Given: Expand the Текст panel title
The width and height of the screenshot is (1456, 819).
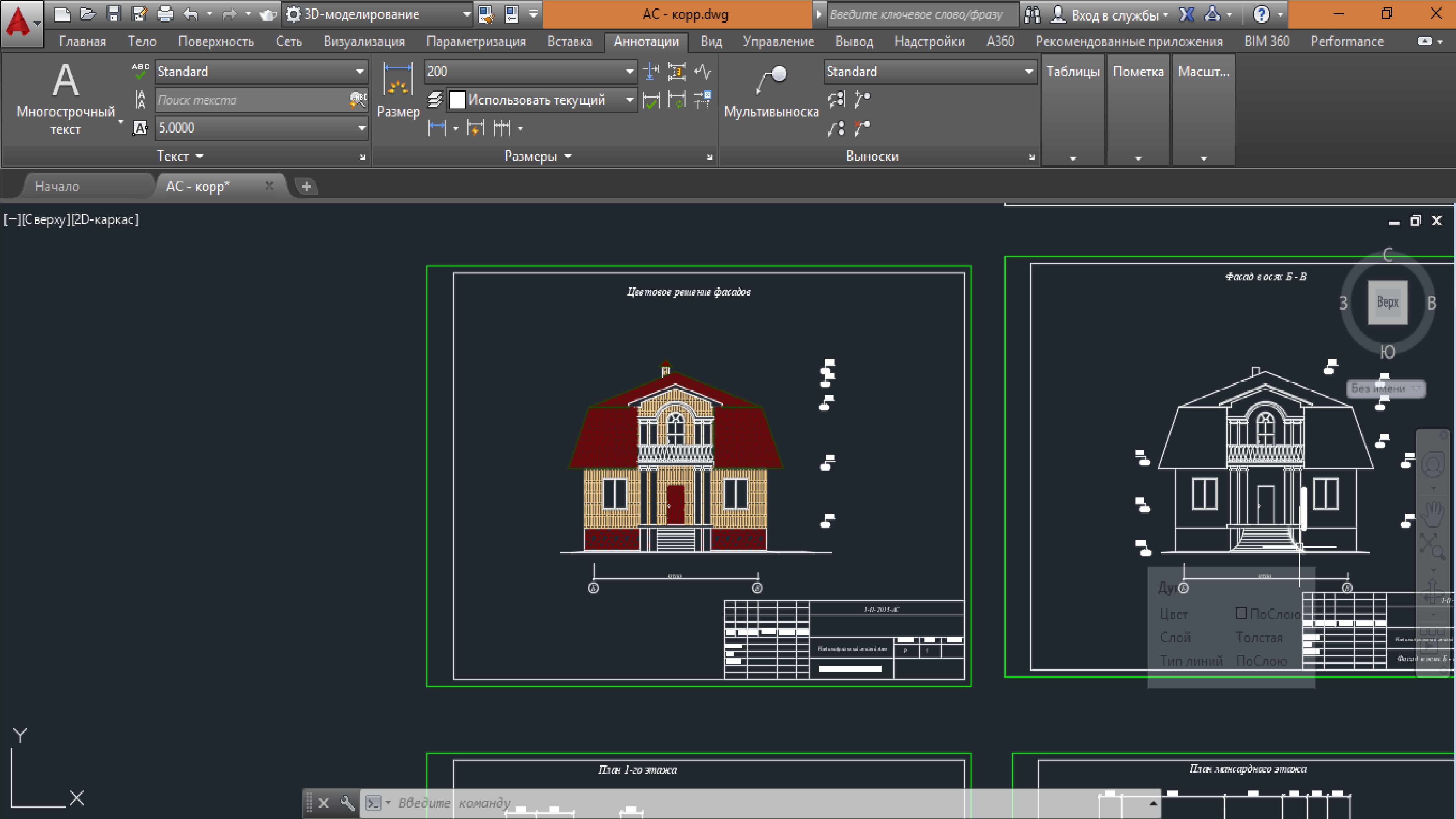Looking at the screenshot, I should 180,157.
